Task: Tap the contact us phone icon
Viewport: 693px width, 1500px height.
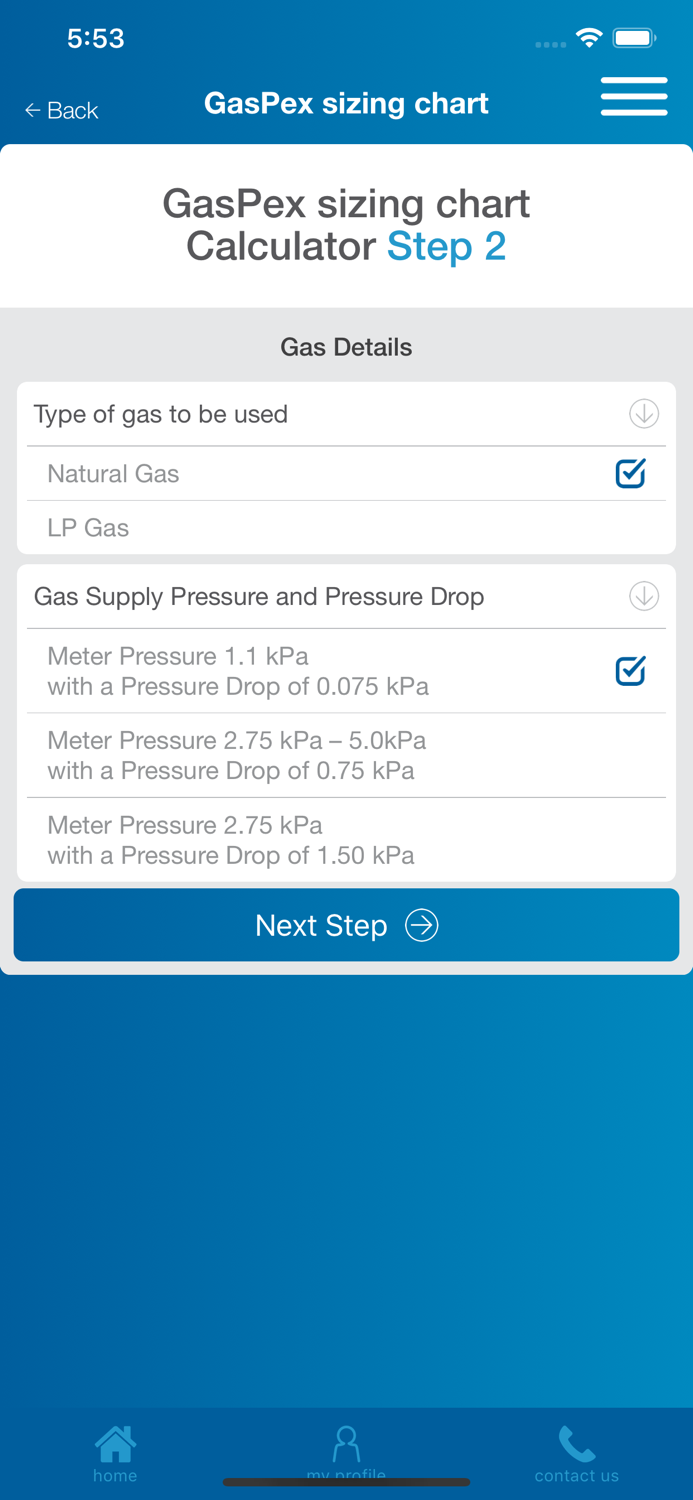Action: 577,1445
